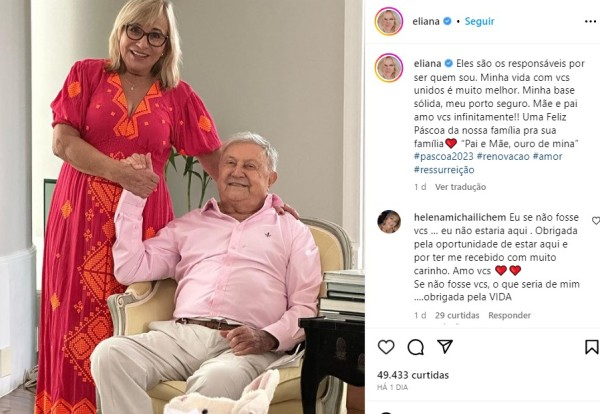Open the three-dot more options menu

coord(590,21)
